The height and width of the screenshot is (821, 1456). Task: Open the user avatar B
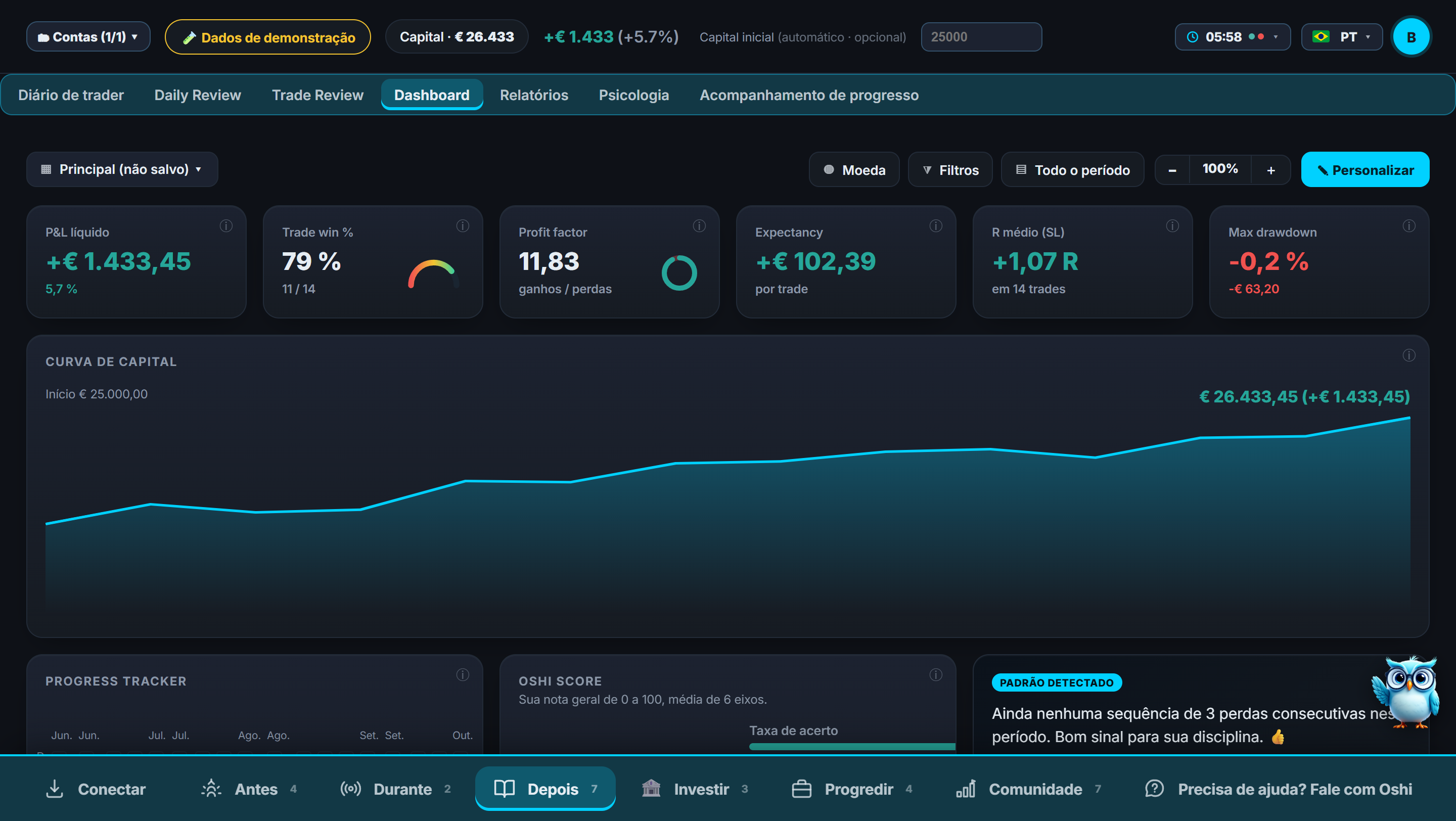click(1411, 37)
